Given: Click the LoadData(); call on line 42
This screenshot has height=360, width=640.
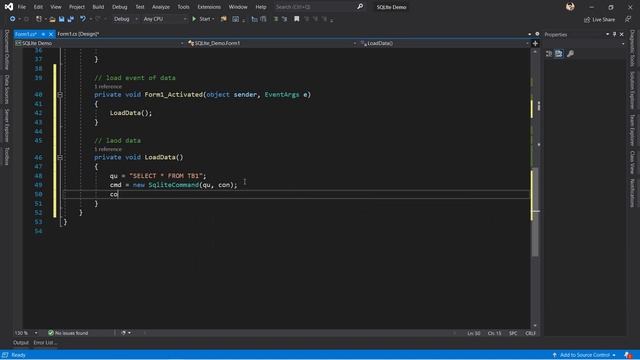Looking at the screenshot, I should coord(131,113).
